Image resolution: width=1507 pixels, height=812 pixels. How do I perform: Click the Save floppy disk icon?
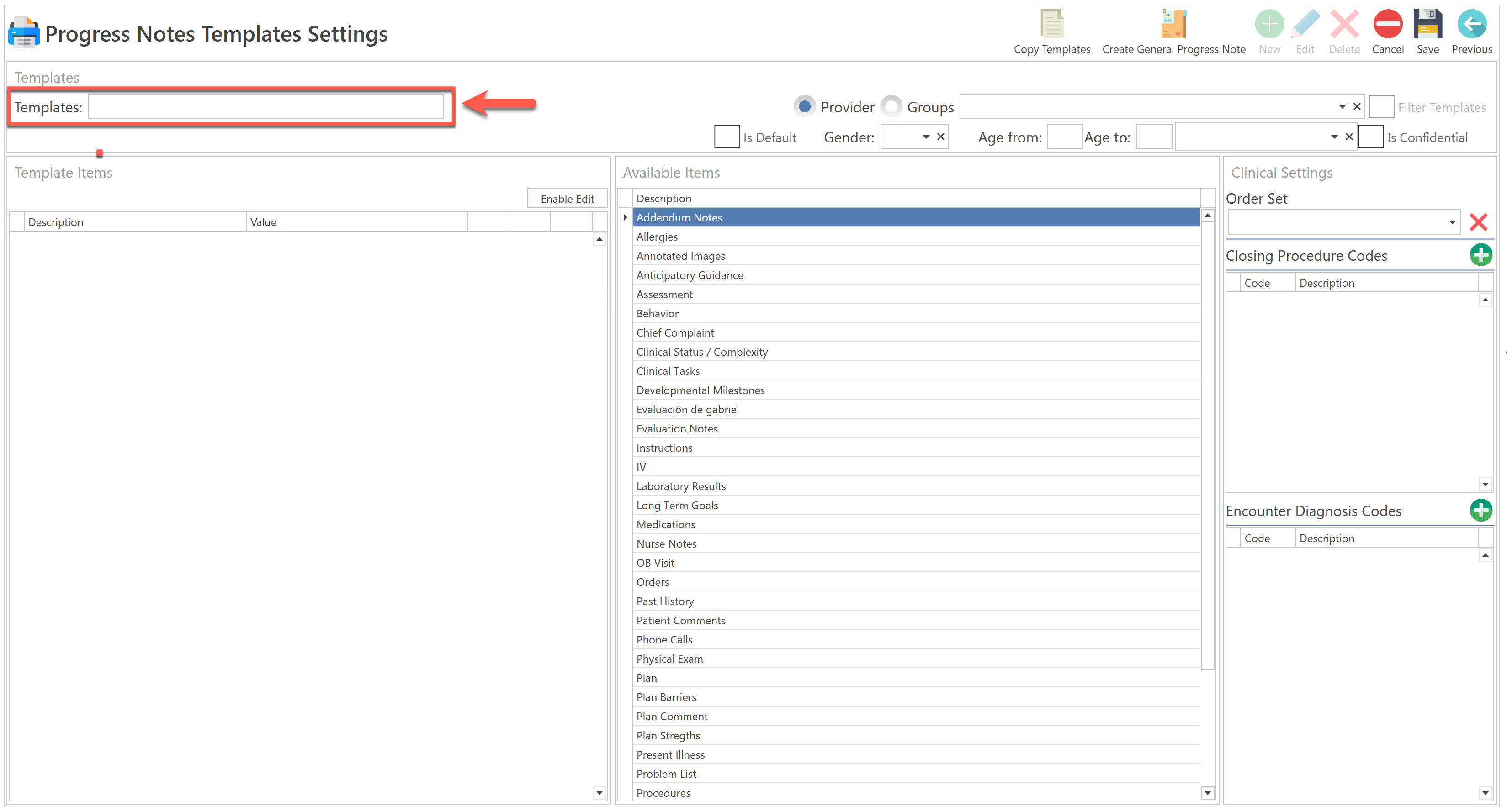1427,25
